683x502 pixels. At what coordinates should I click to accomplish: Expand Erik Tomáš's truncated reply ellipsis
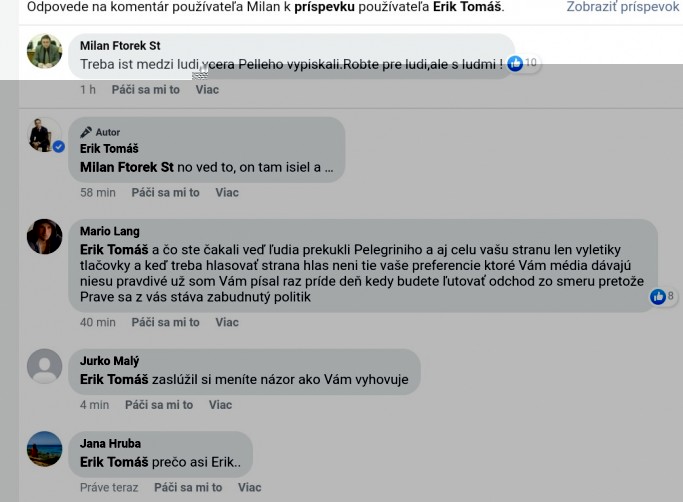coord(329,168)
